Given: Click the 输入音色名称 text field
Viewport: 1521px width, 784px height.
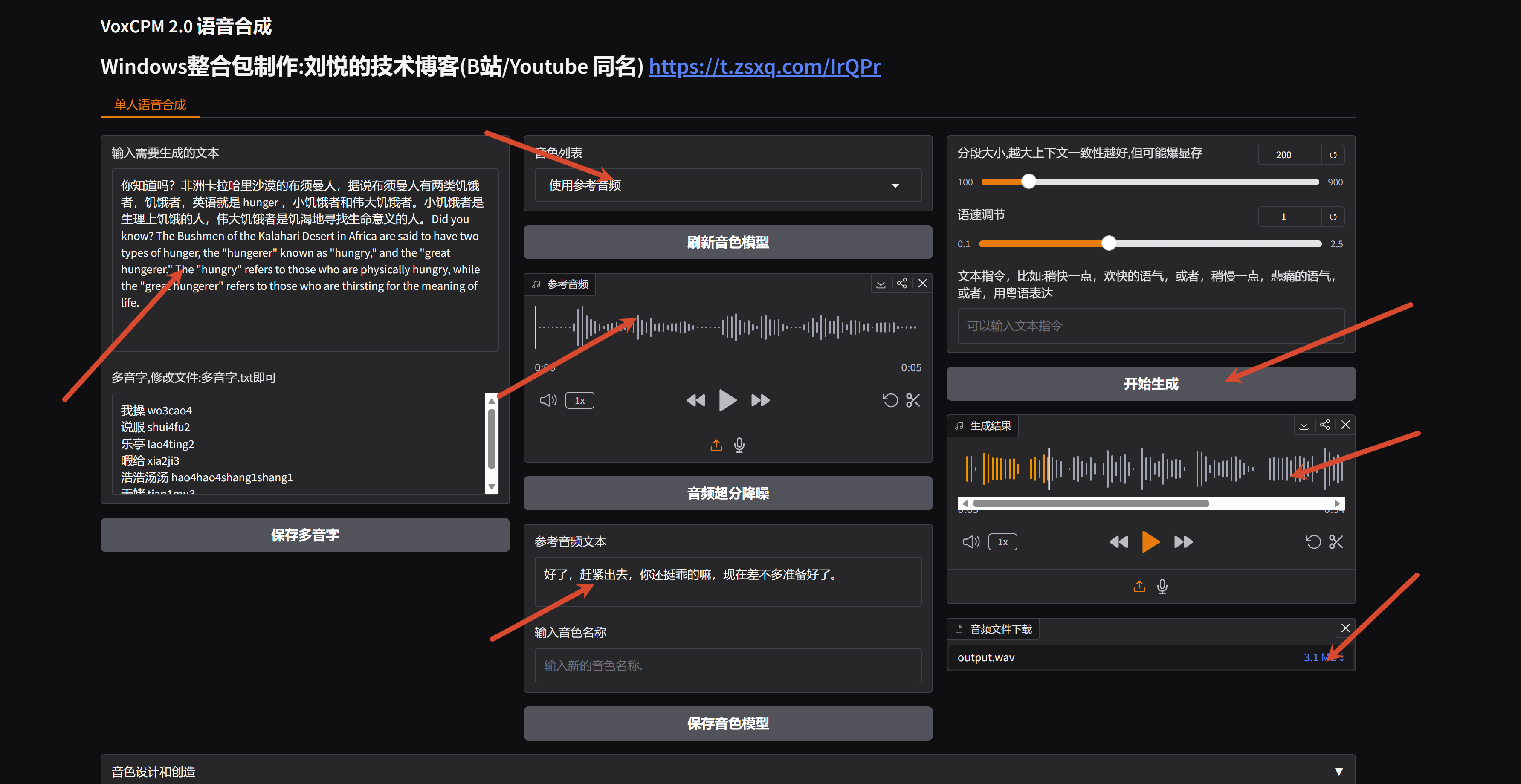Looking at the screenshot, I should (727, 665).
